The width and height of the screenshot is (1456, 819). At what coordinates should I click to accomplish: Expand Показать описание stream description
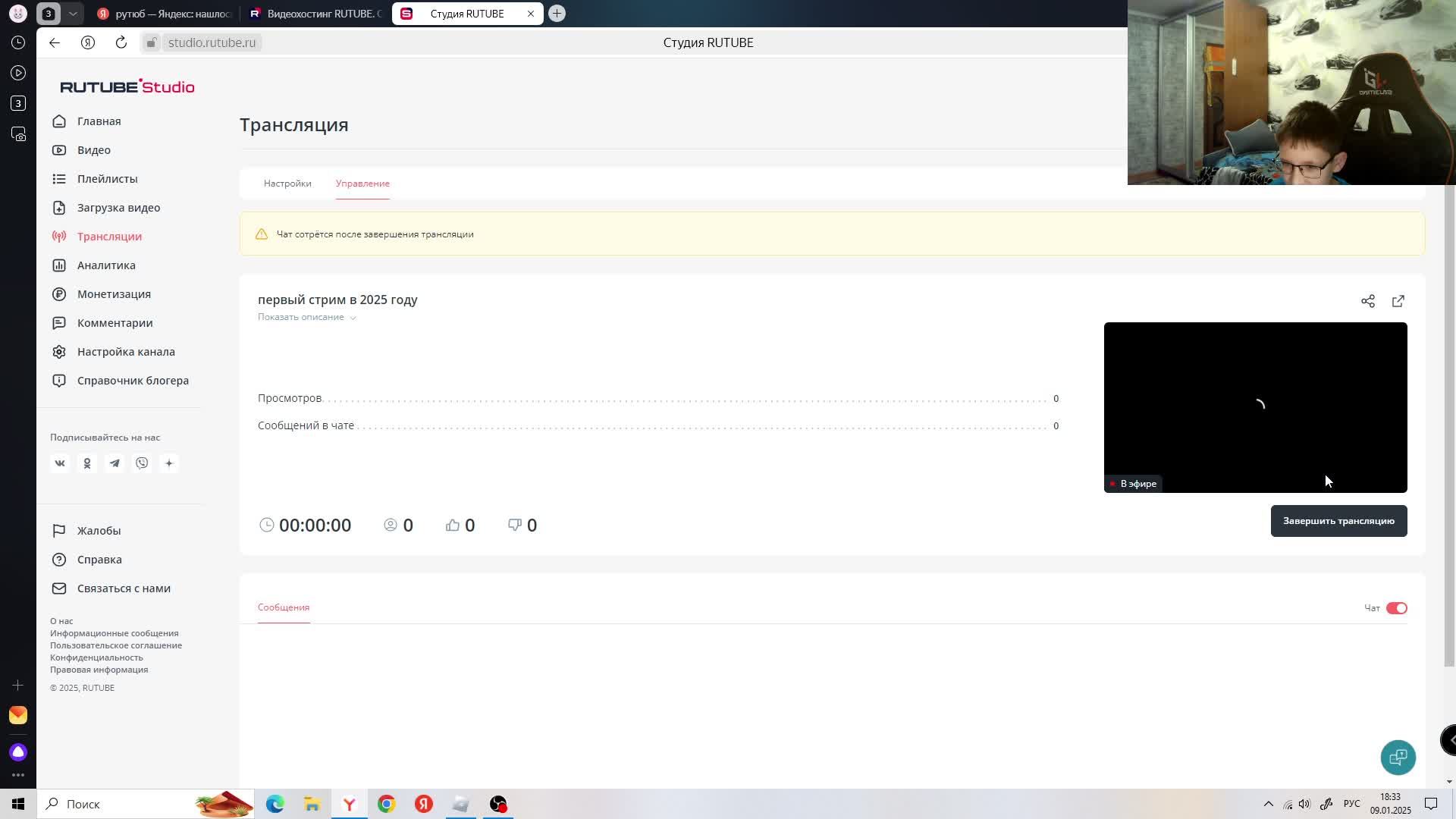tap(306, 317)
